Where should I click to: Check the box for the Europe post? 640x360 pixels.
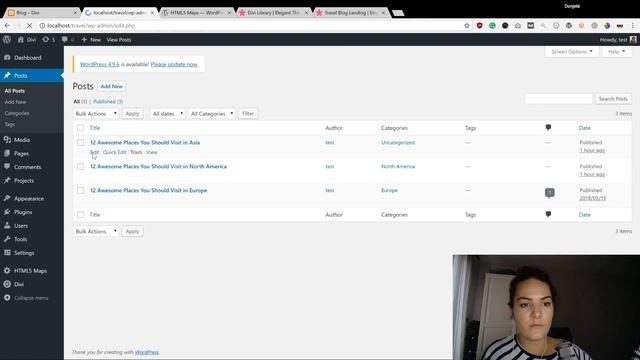pos(80,190)
